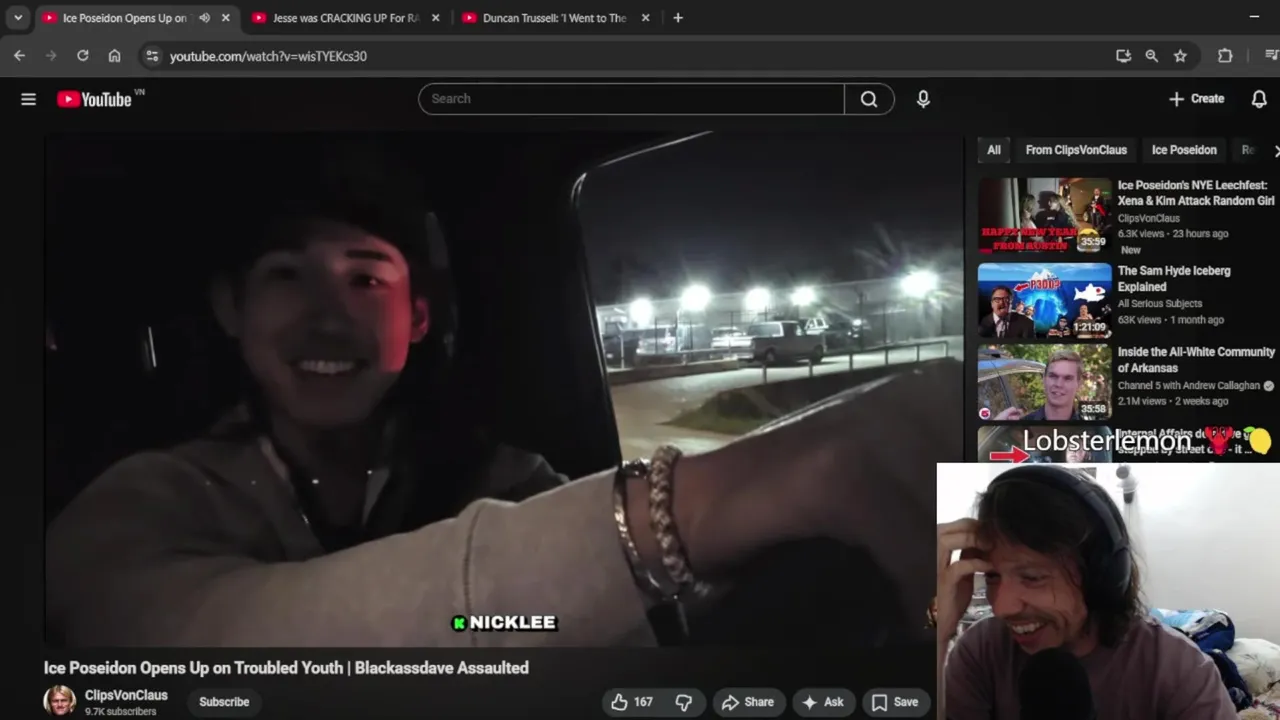Screen dimensions: 1280x720
Task: Open the browser home page
Action: [115, 56]
